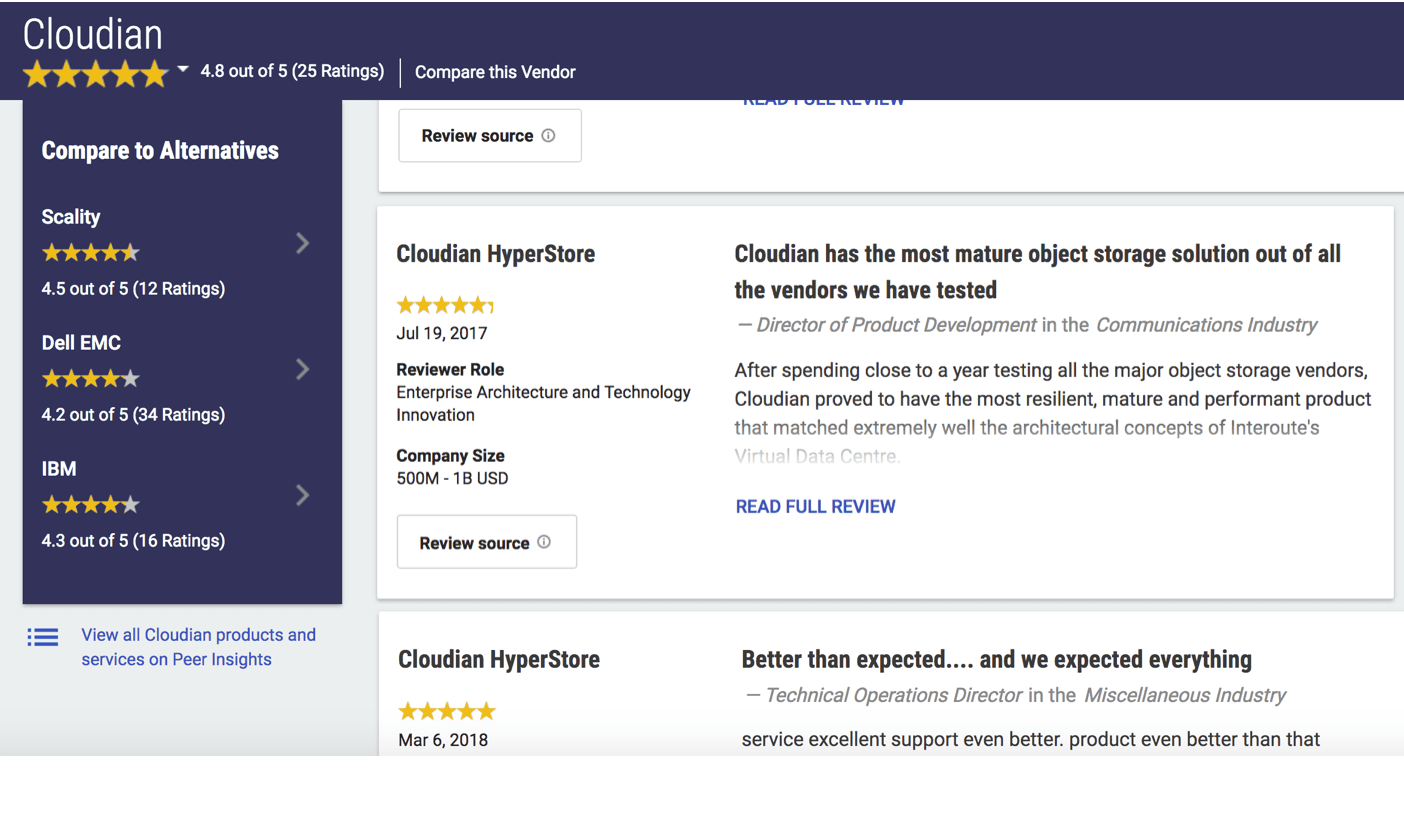Click Review source button under 500M - 1B USD
The height and width of the screenshot is (834, 1404).
486,543
